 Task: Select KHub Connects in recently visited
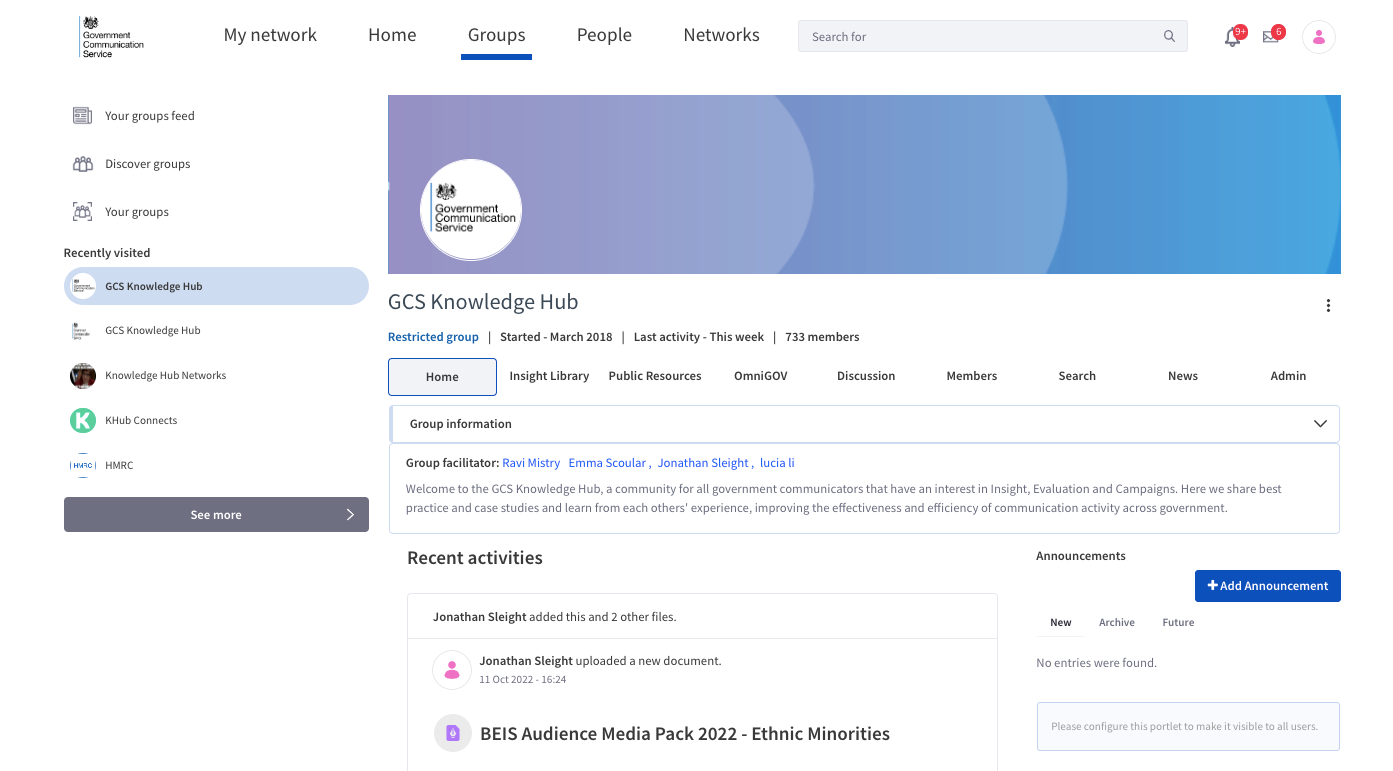click(x=140, y=420)
